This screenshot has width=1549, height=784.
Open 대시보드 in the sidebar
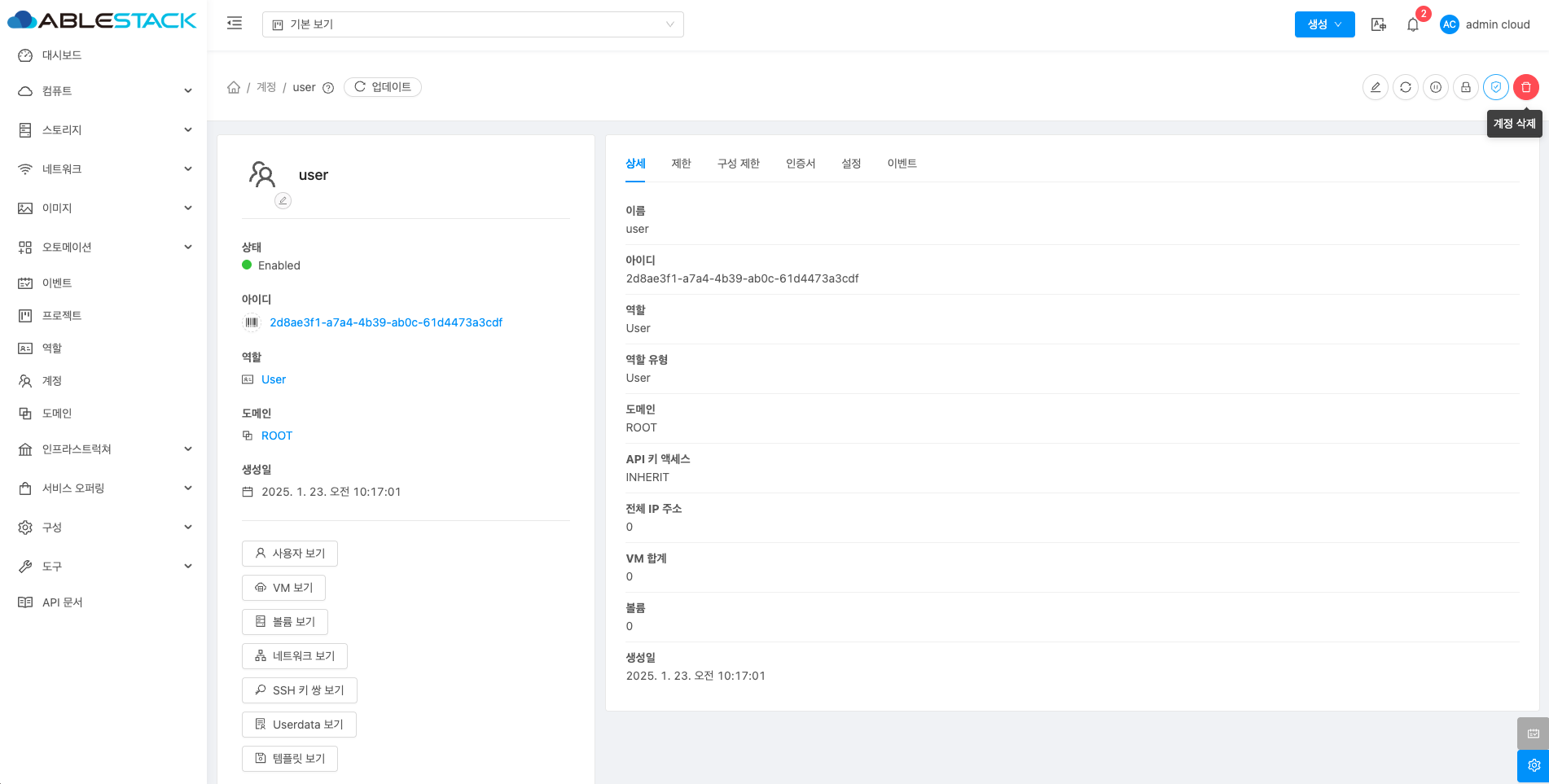62,55
